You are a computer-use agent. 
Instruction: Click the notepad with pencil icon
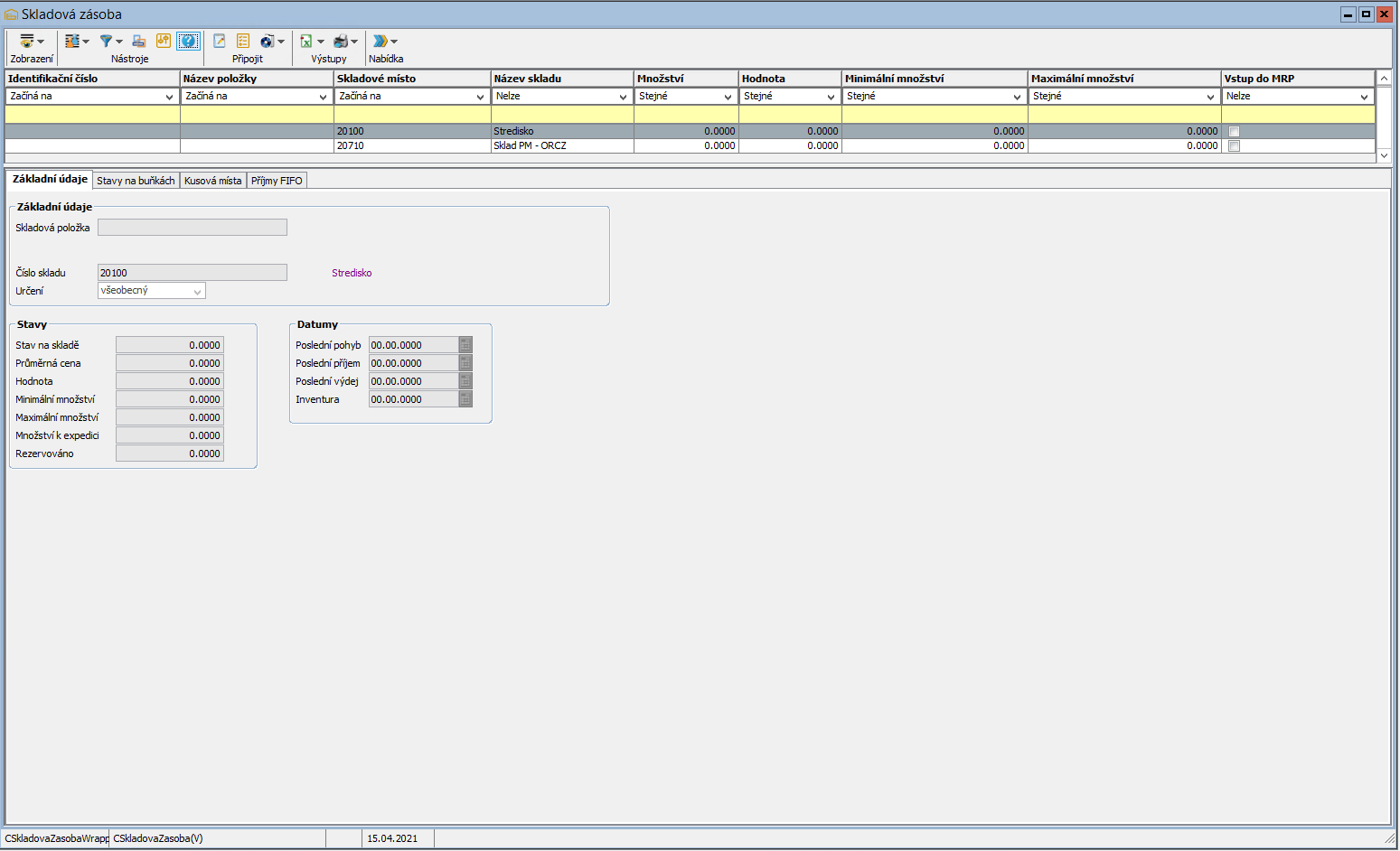point(220,42)
